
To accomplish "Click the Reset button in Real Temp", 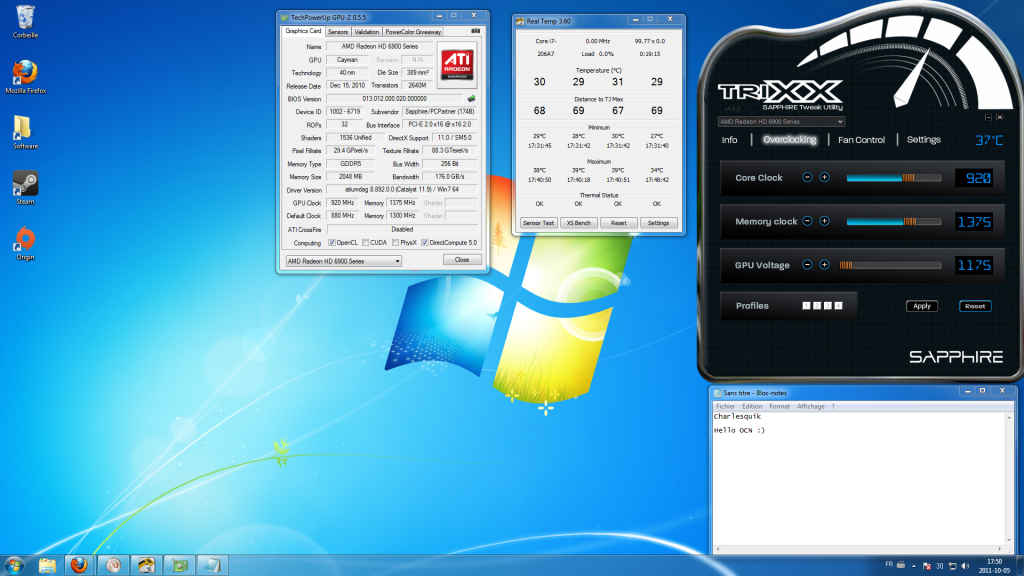I will coord(618,223).
